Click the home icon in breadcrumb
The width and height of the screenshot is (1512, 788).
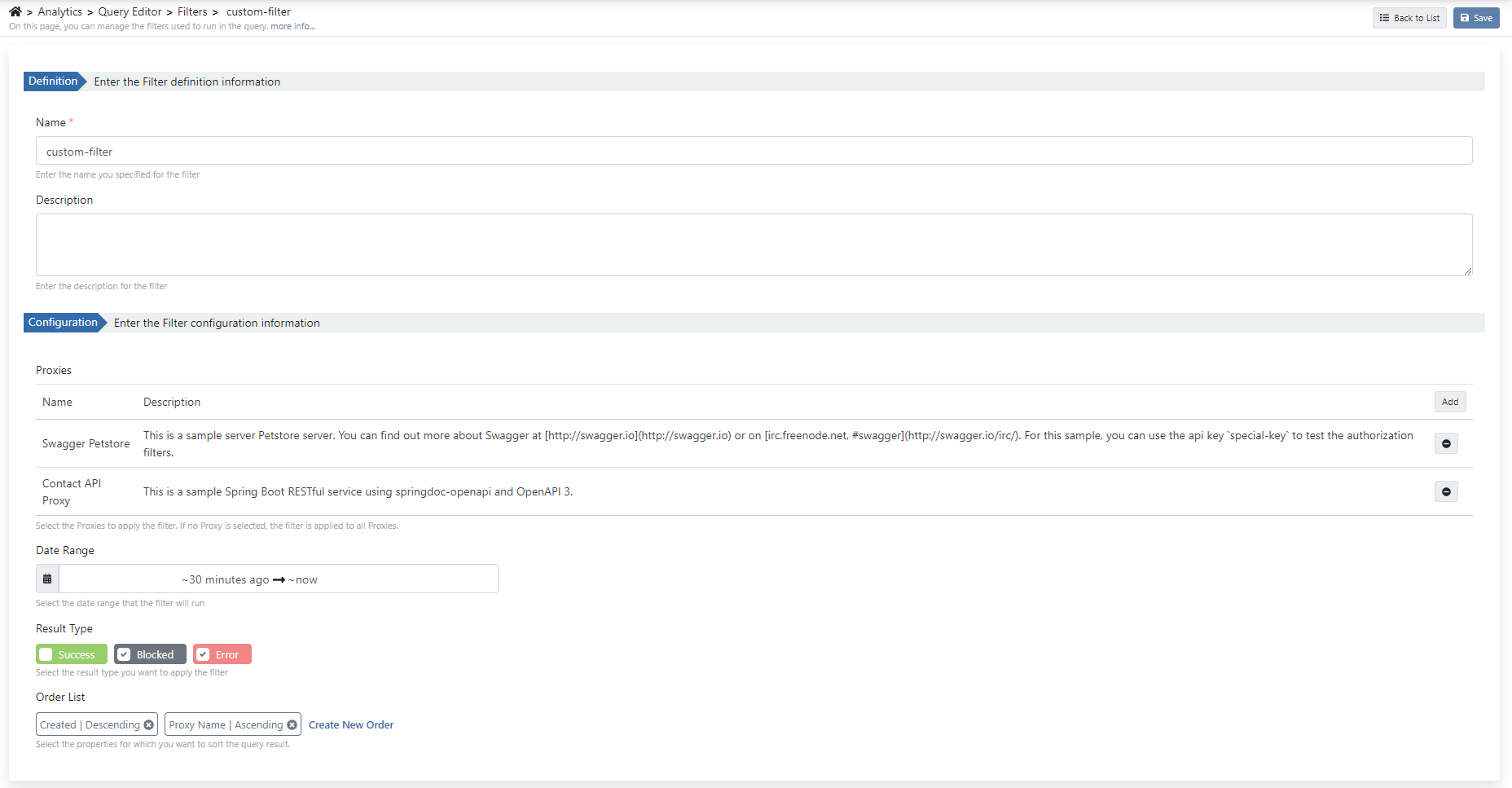(x=15, y=11)
